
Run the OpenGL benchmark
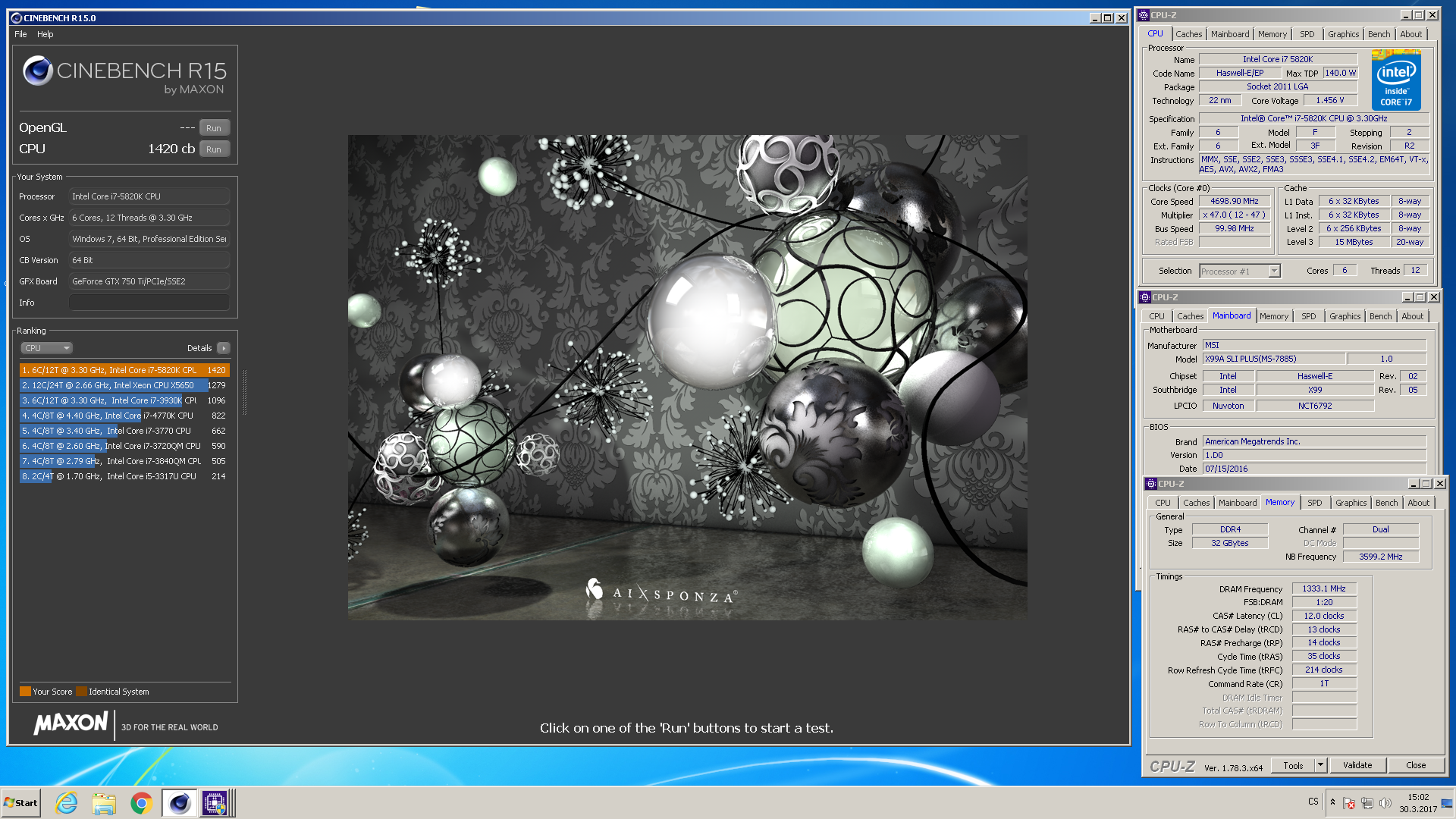point(214,128)
